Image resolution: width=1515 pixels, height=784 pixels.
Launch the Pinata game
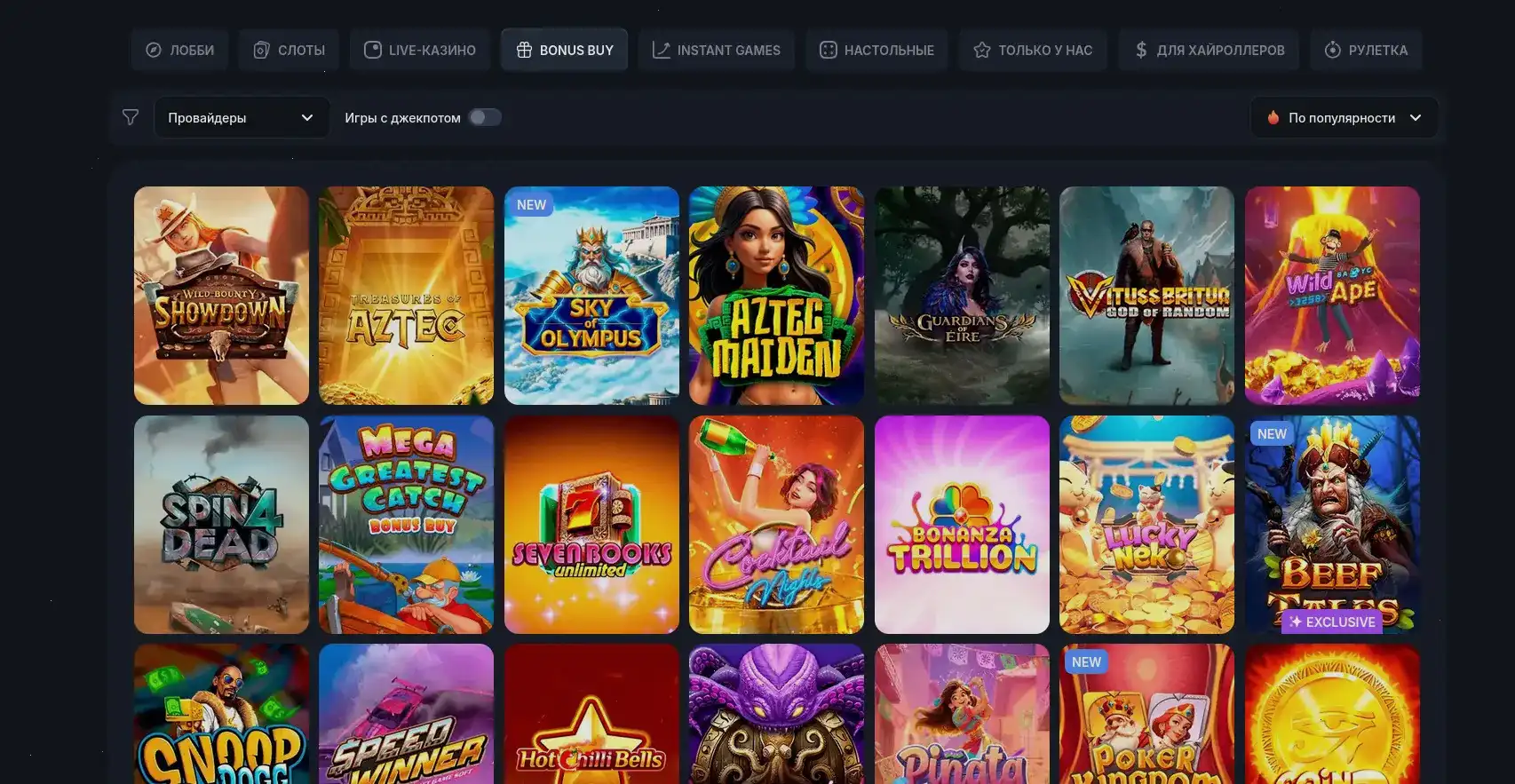point(962,714)
